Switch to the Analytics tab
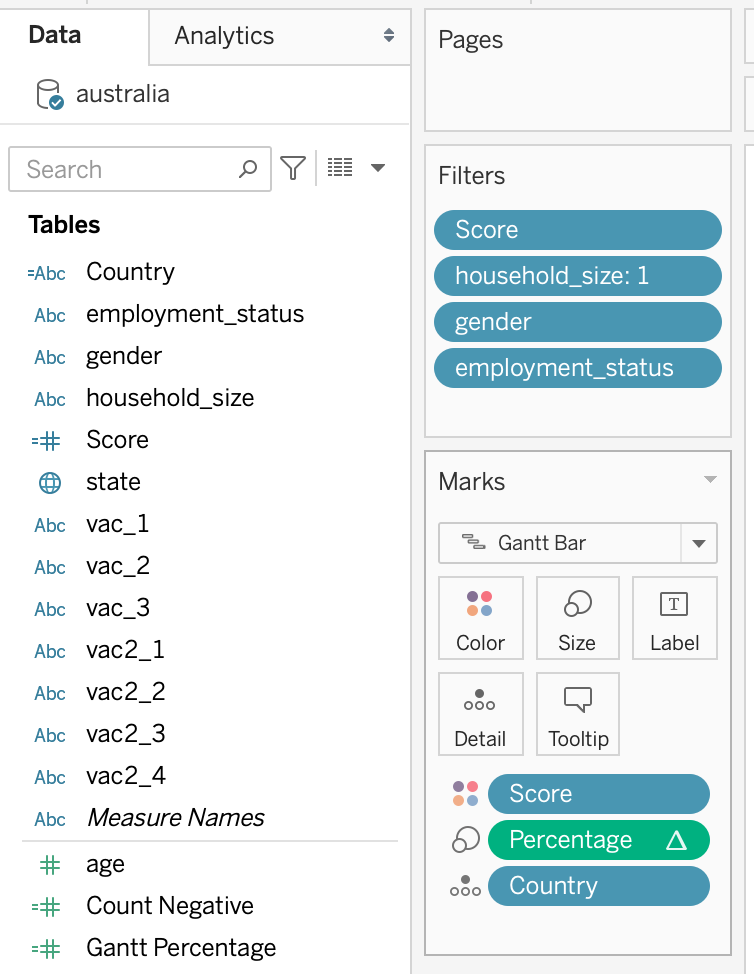This screenshot has height=974, width=754. pos(224,36)
